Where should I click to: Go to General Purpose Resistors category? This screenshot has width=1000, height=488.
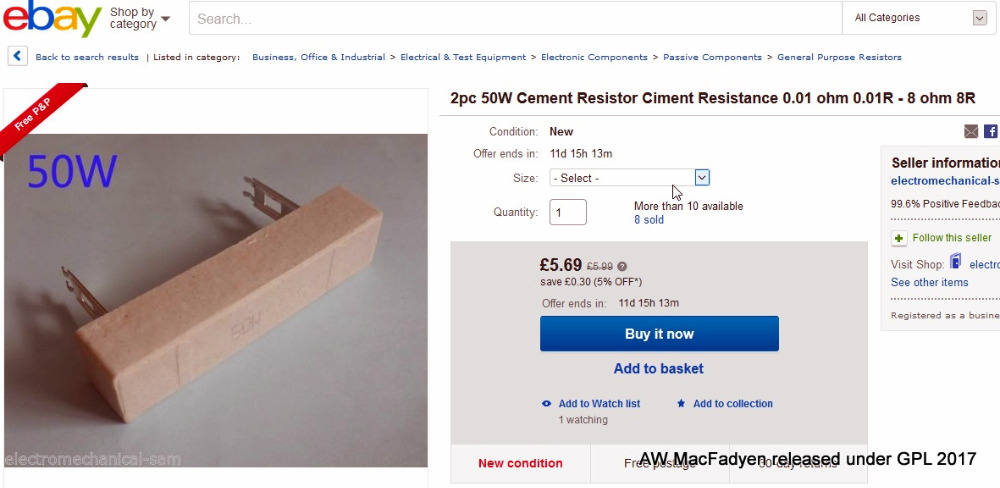point(839,57)
